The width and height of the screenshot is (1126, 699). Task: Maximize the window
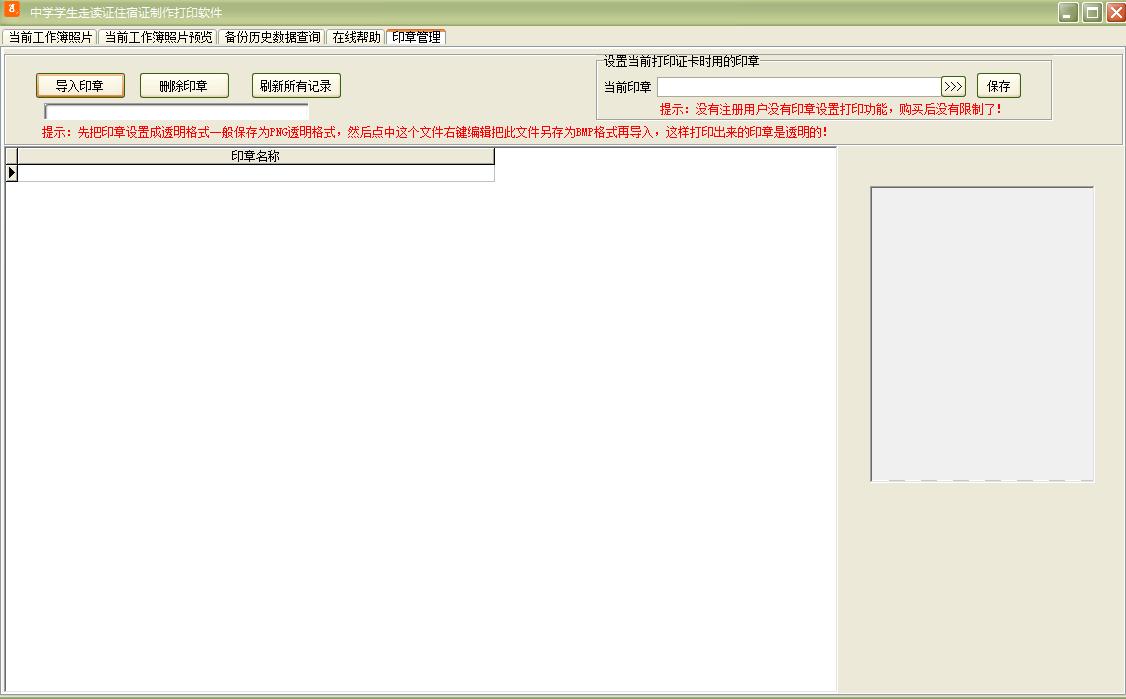click(1092, 12)
